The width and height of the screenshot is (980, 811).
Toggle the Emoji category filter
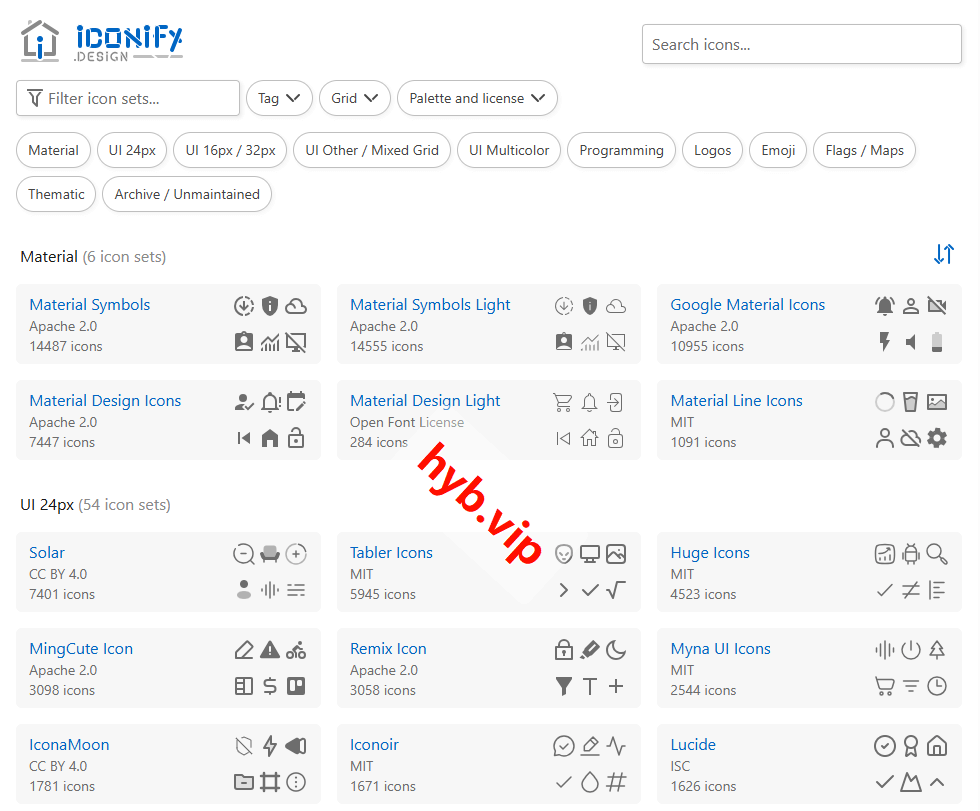pos(777,149)
